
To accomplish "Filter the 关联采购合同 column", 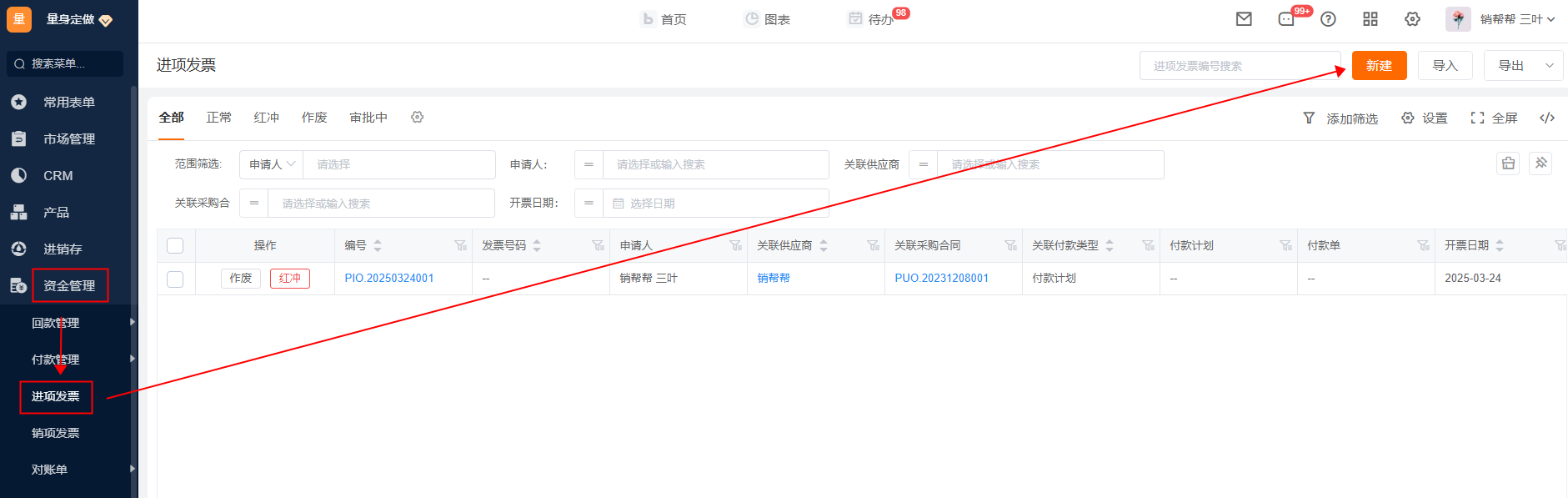I will [x=1010, y=245].
